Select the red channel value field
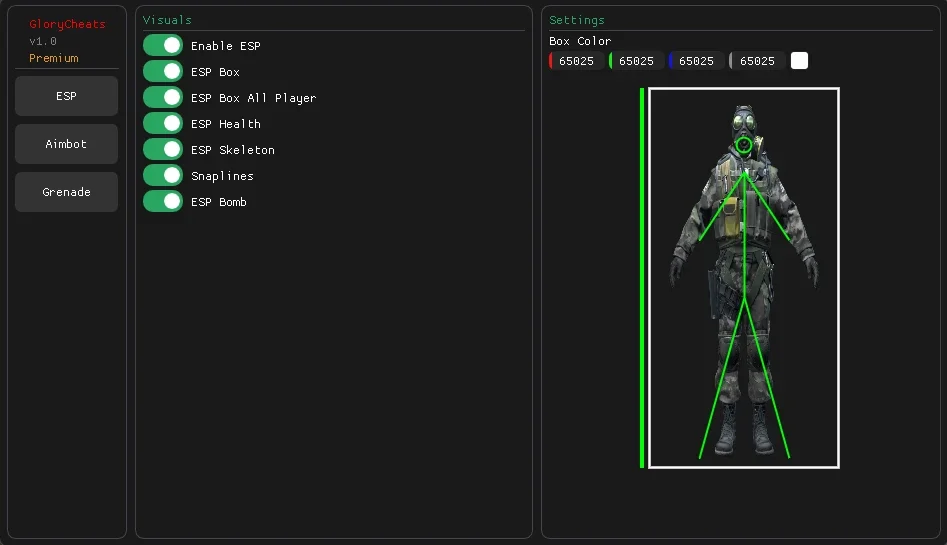The width and height of the screenshot is (947, 545). pyautogui.click(x=576, y=61)
